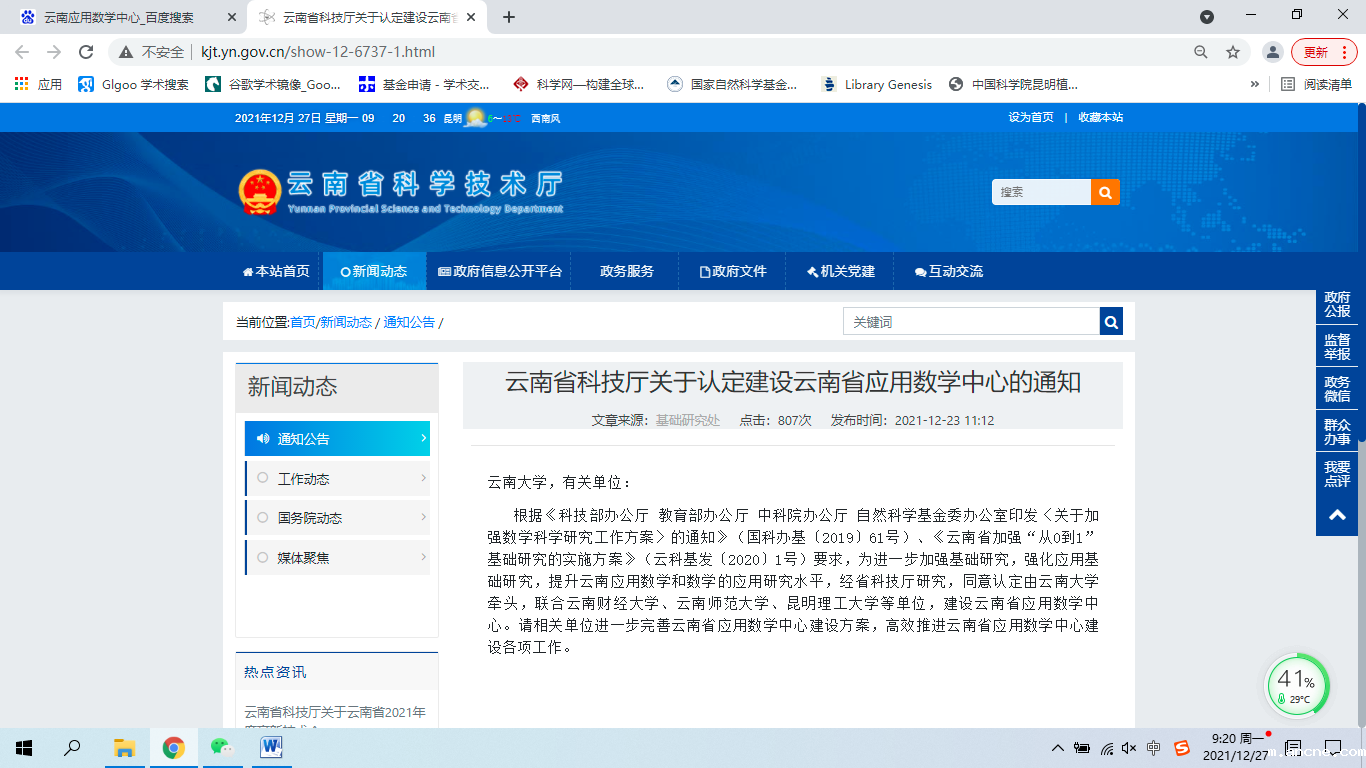Click the 设为首页 link

pos(1031,117)
